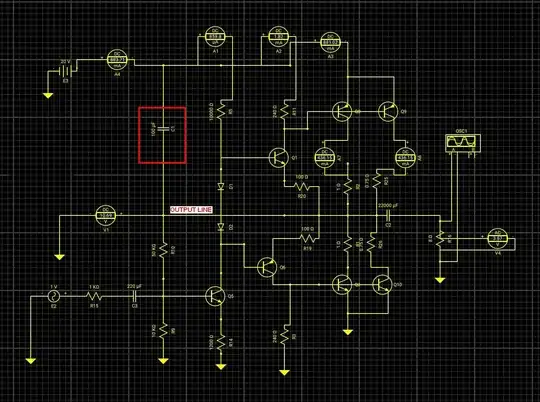Screen dimensions: 540x402
Task: Select transistor Q1
Action: coord(279,158)
